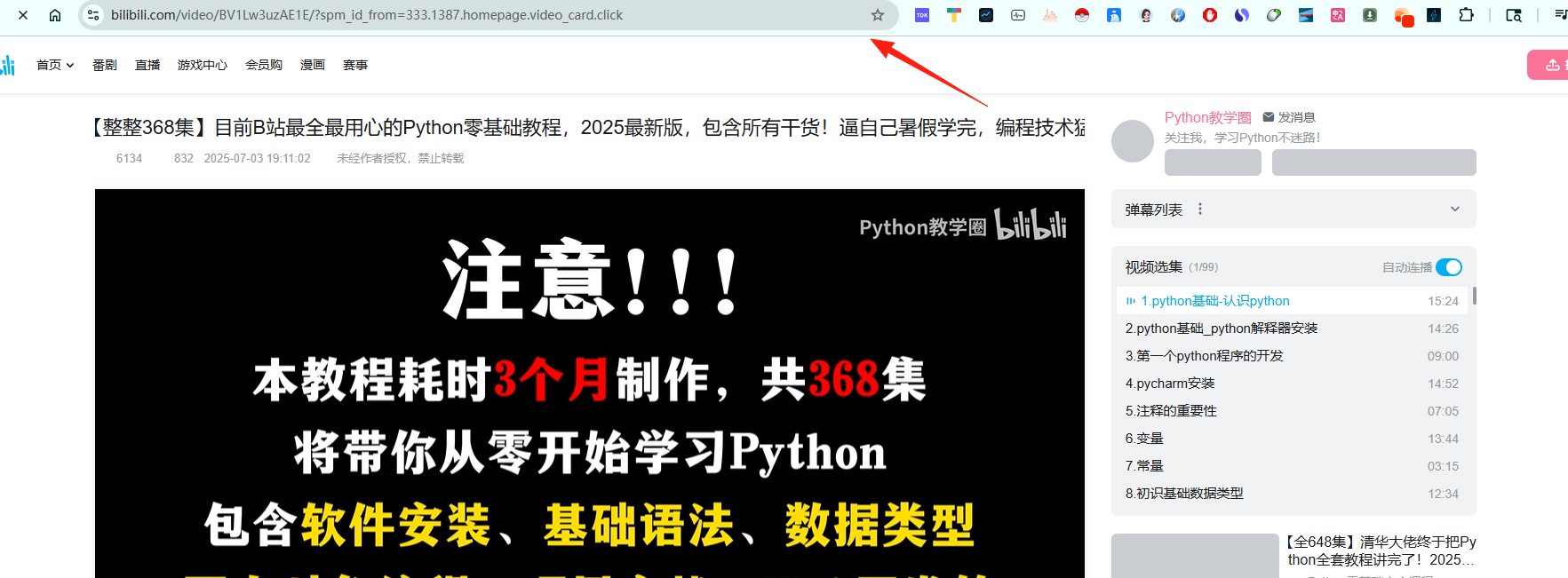Send a message via 发消息
This screenshot has height=578, width=1568.
pyautogui.click(x=1289, y=117)
